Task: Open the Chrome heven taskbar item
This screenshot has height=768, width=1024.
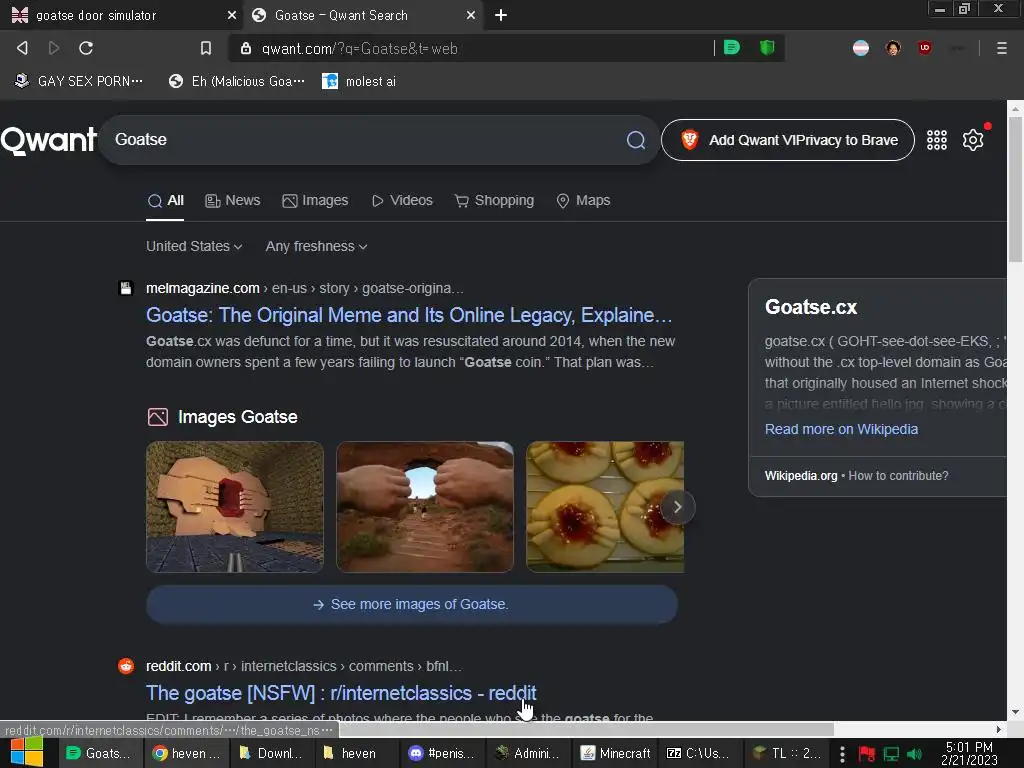Action: (186, 753)
